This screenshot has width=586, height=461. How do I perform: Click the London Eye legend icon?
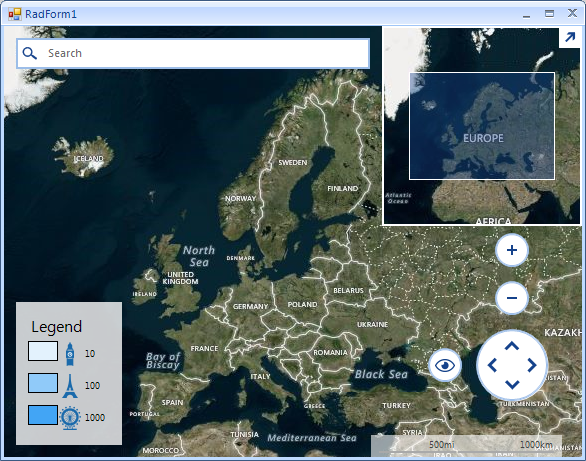tap(70, 418)
